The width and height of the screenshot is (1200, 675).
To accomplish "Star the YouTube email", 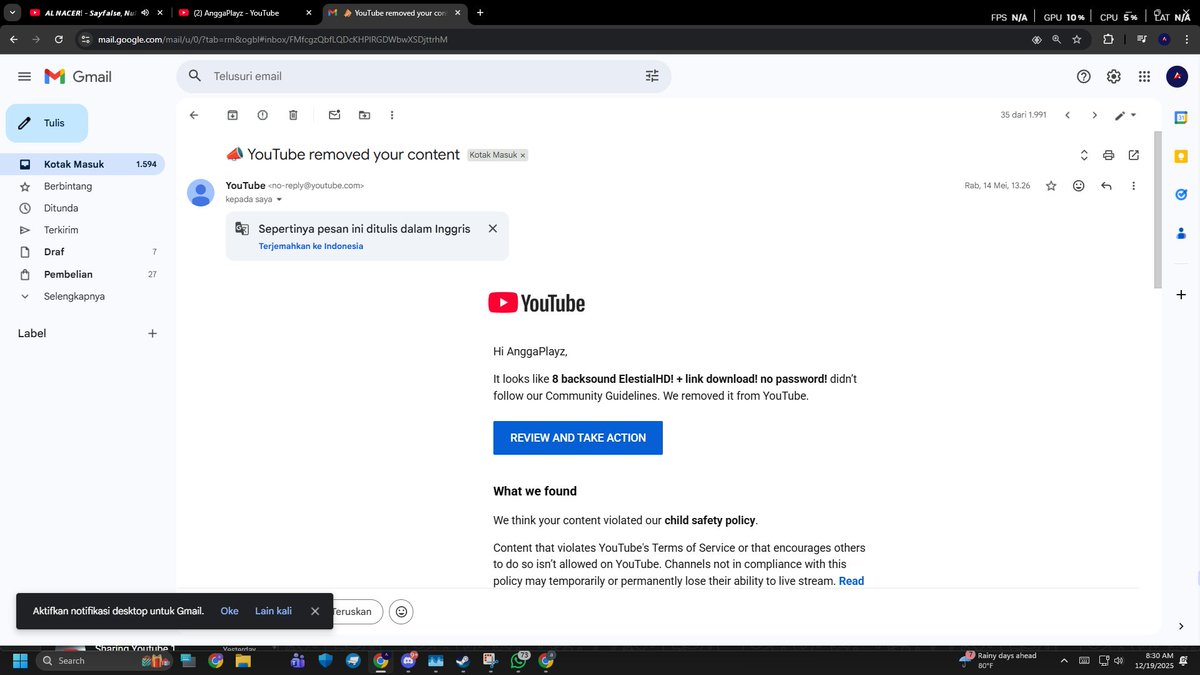I will pyautogui.click(x=1051, y=186).
